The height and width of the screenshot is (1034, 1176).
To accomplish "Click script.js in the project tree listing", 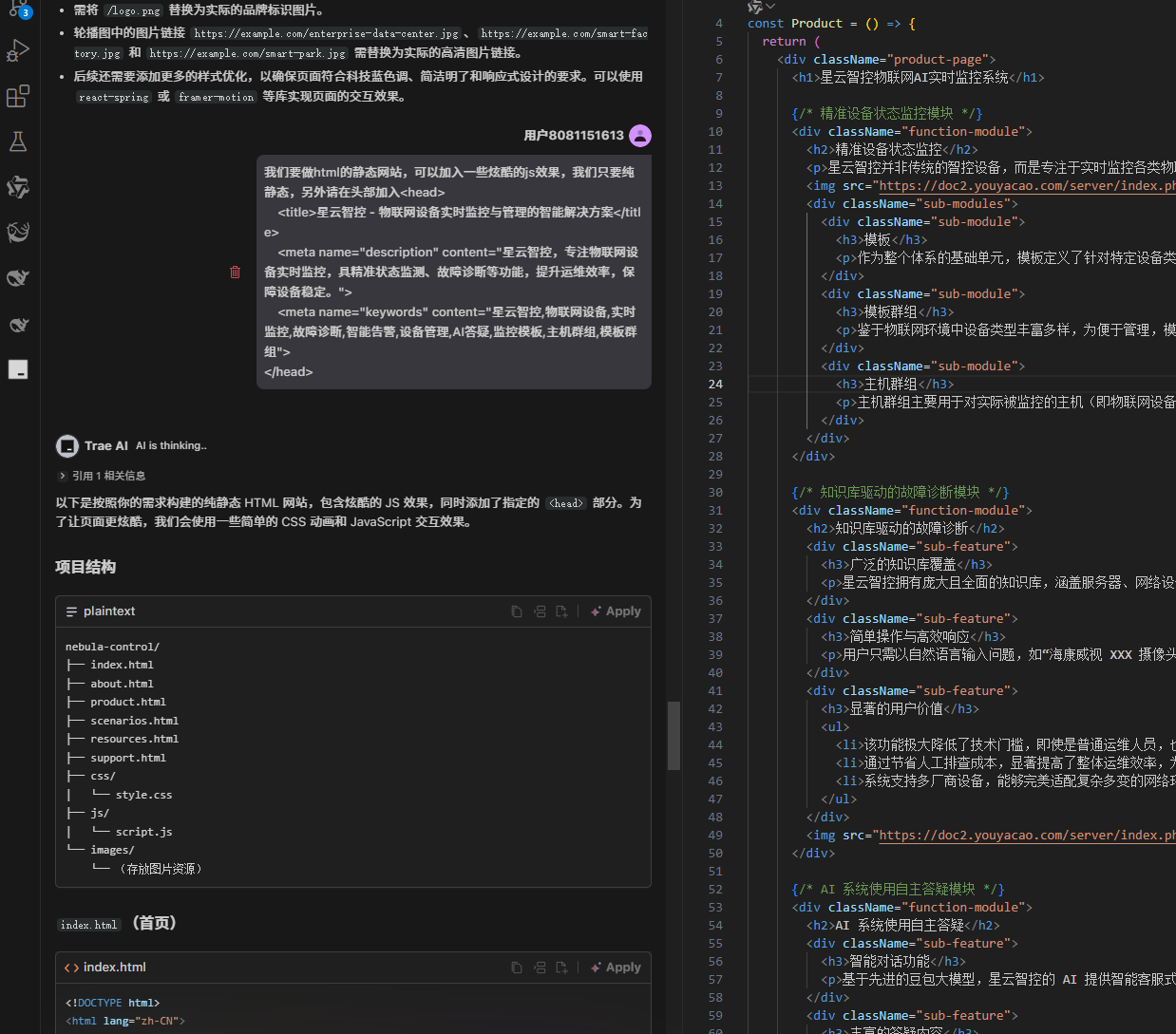I will point(144,832).
